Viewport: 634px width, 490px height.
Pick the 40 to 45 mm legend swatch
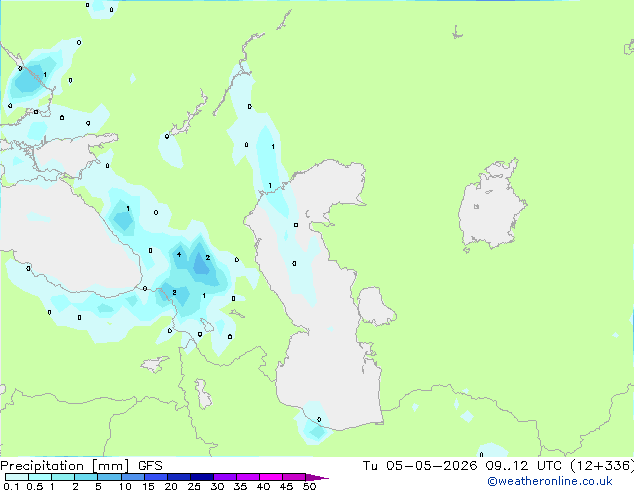271,477
